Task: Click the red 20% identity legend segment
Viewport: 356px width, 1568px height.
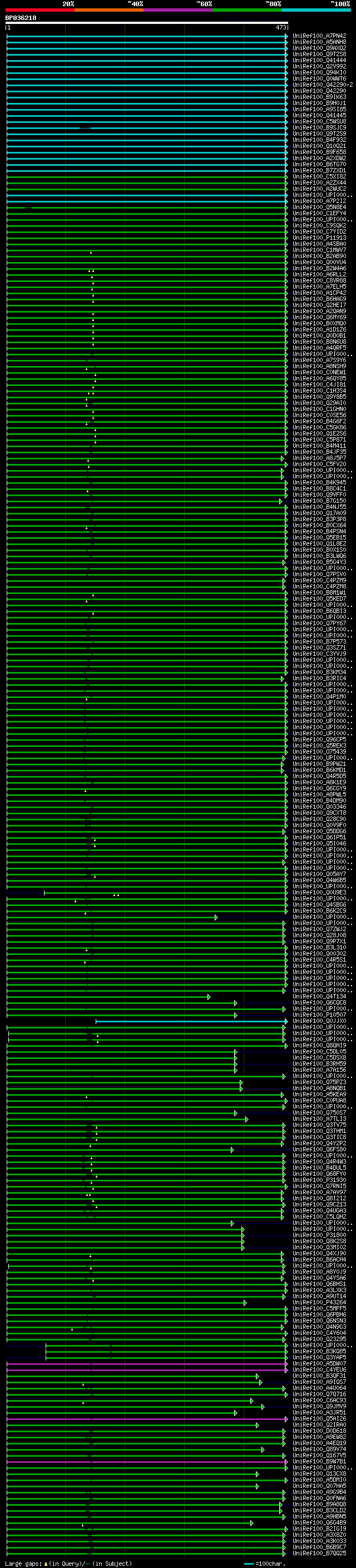Action: [40, 11]
